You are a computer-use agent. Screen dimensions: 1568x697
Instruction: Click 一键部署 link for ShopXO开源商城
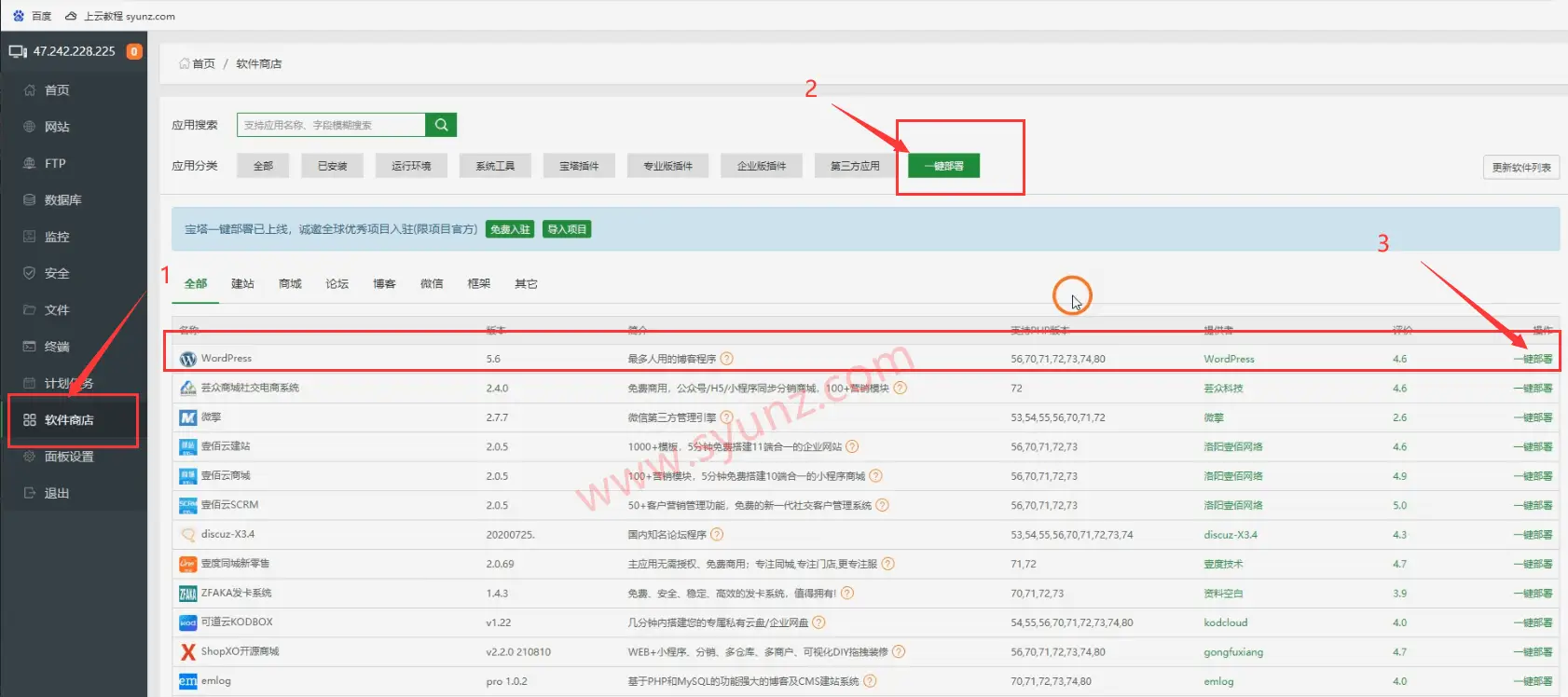click(x=1533, y=652)
